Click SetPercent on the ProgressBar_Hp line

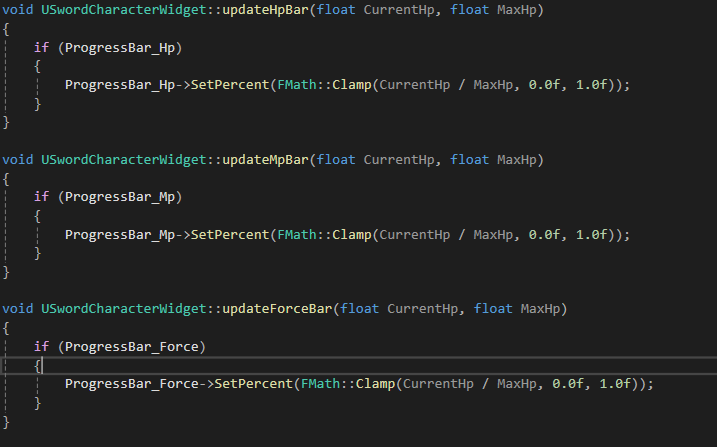coord(230,85)
